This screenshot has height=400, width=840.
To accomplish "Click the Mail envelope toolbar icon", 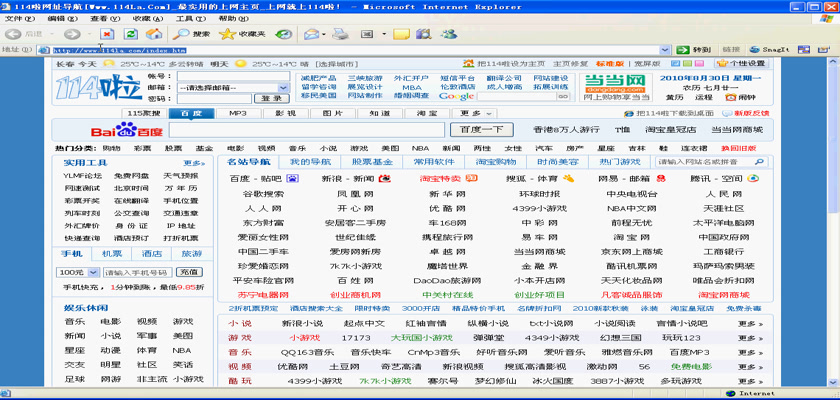I will pyautogui.click(x=312, y=34).
